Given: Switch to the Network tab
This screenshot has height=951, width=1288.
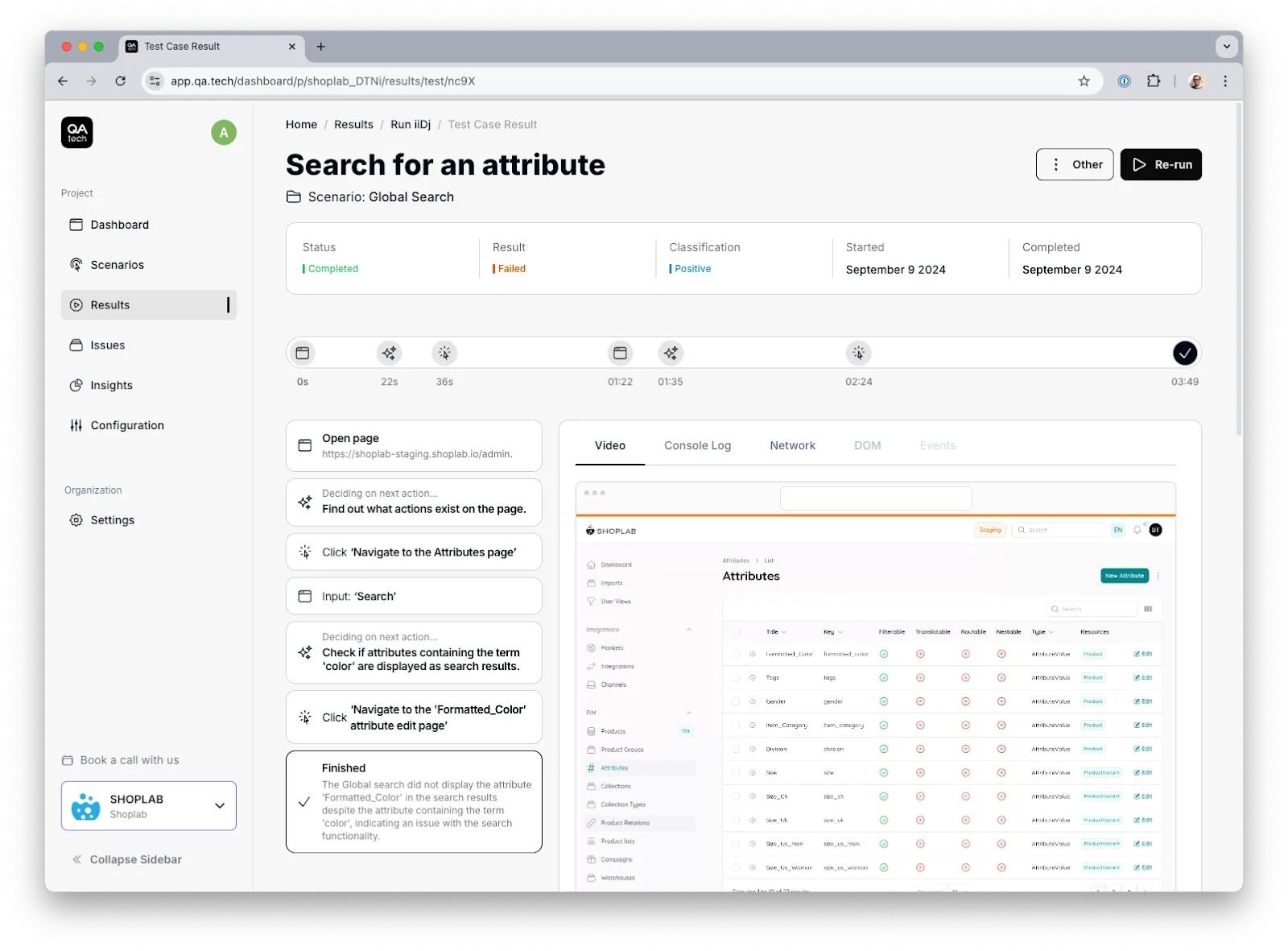Looking at the screenshot, I should click(792, 445).
